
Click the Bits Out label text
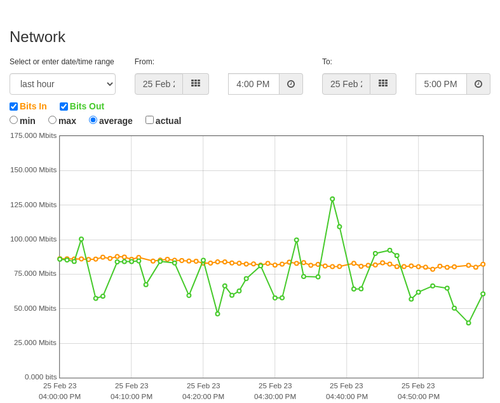(87, 106)
